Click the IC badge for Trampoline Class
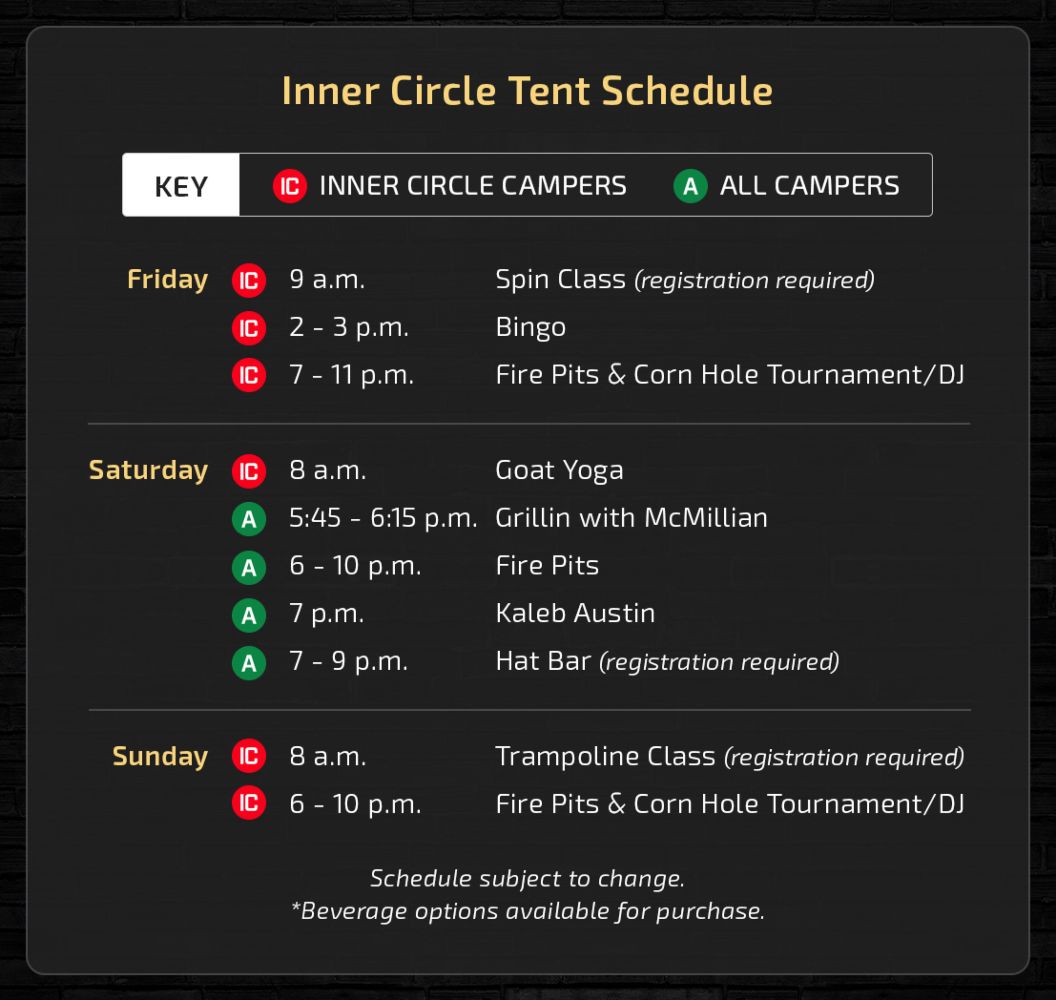Screen dimensions: 1056x1000 pos(249,756)
